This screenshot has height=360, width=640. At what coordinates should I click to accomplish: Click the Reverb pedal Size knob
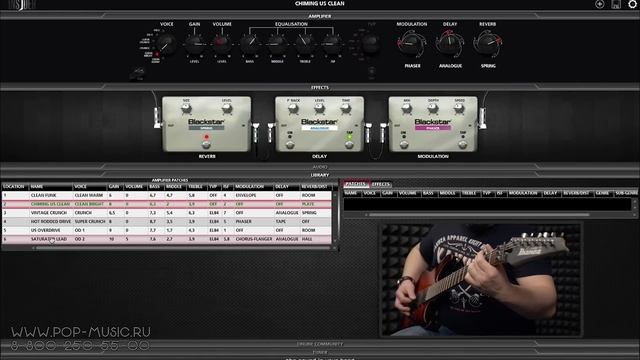click(186, 109)
